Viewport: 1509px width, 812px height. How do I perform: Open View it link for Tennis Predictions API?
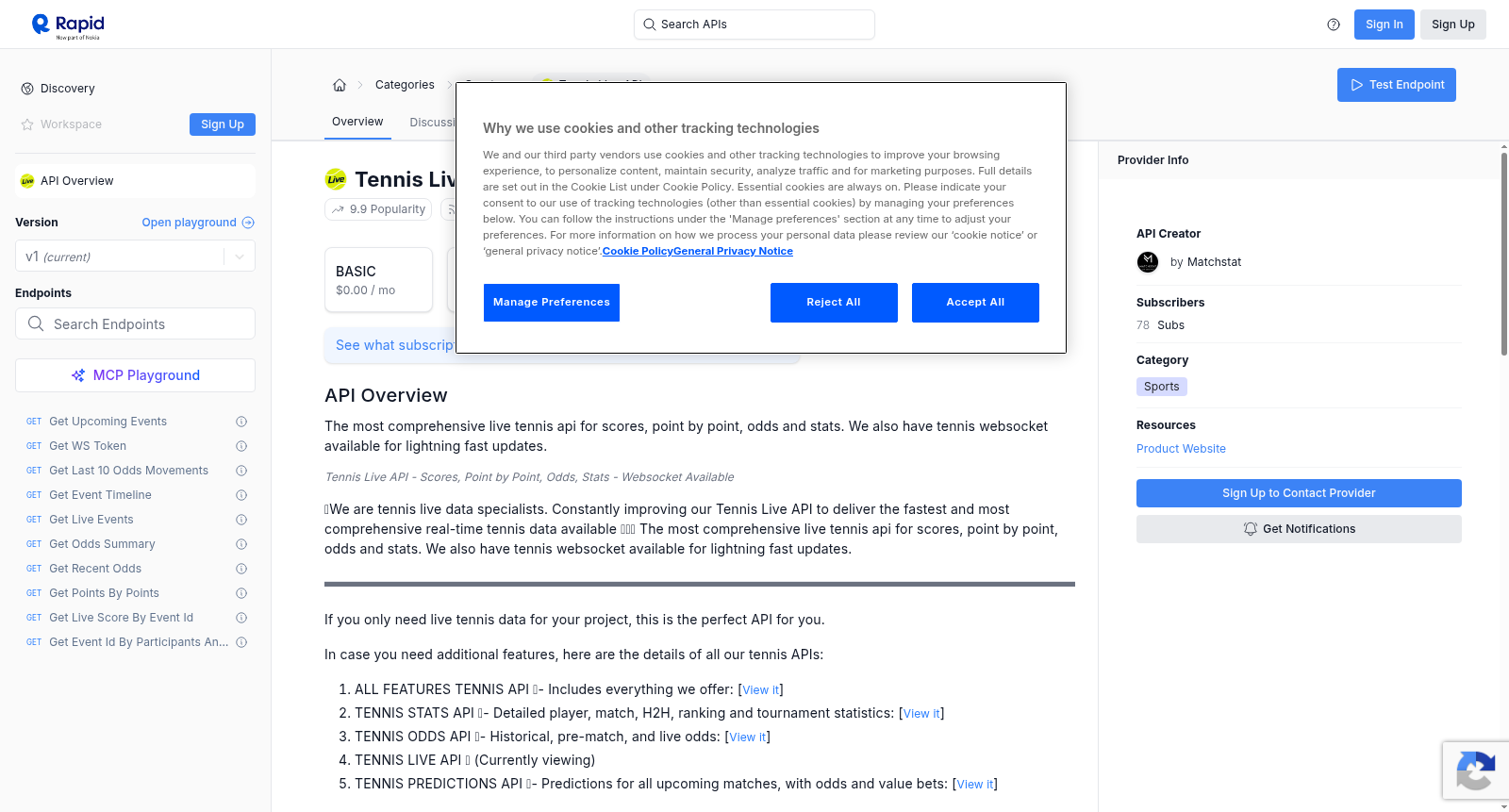(975, 785)
